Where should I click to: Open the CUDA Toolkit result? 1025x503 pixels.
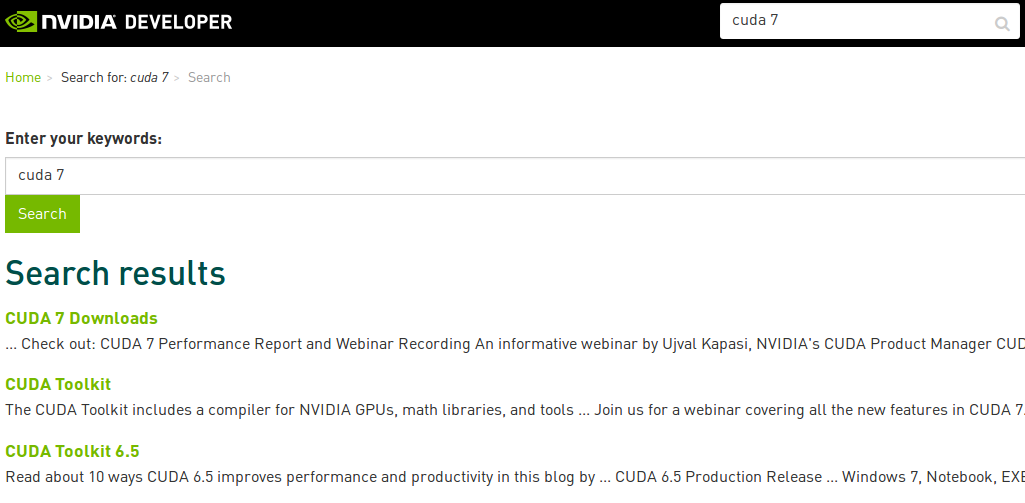58,384
